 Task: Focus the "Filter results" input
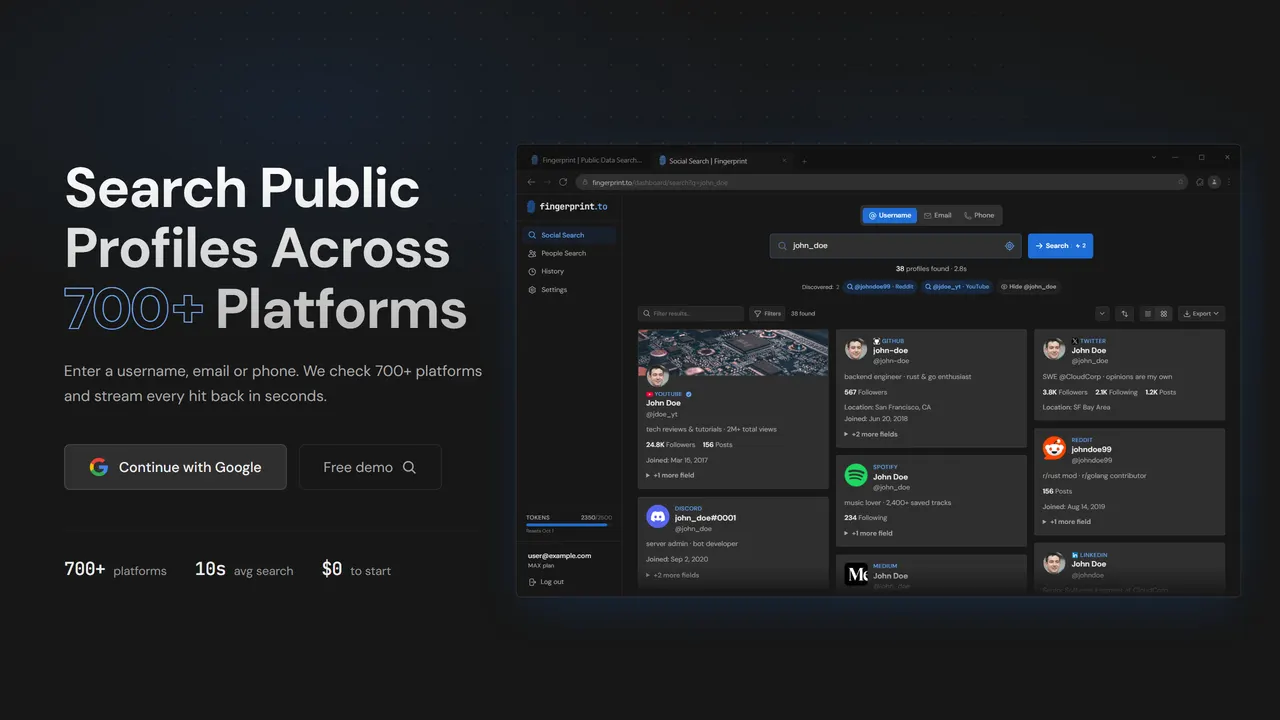tap(691, 314)
